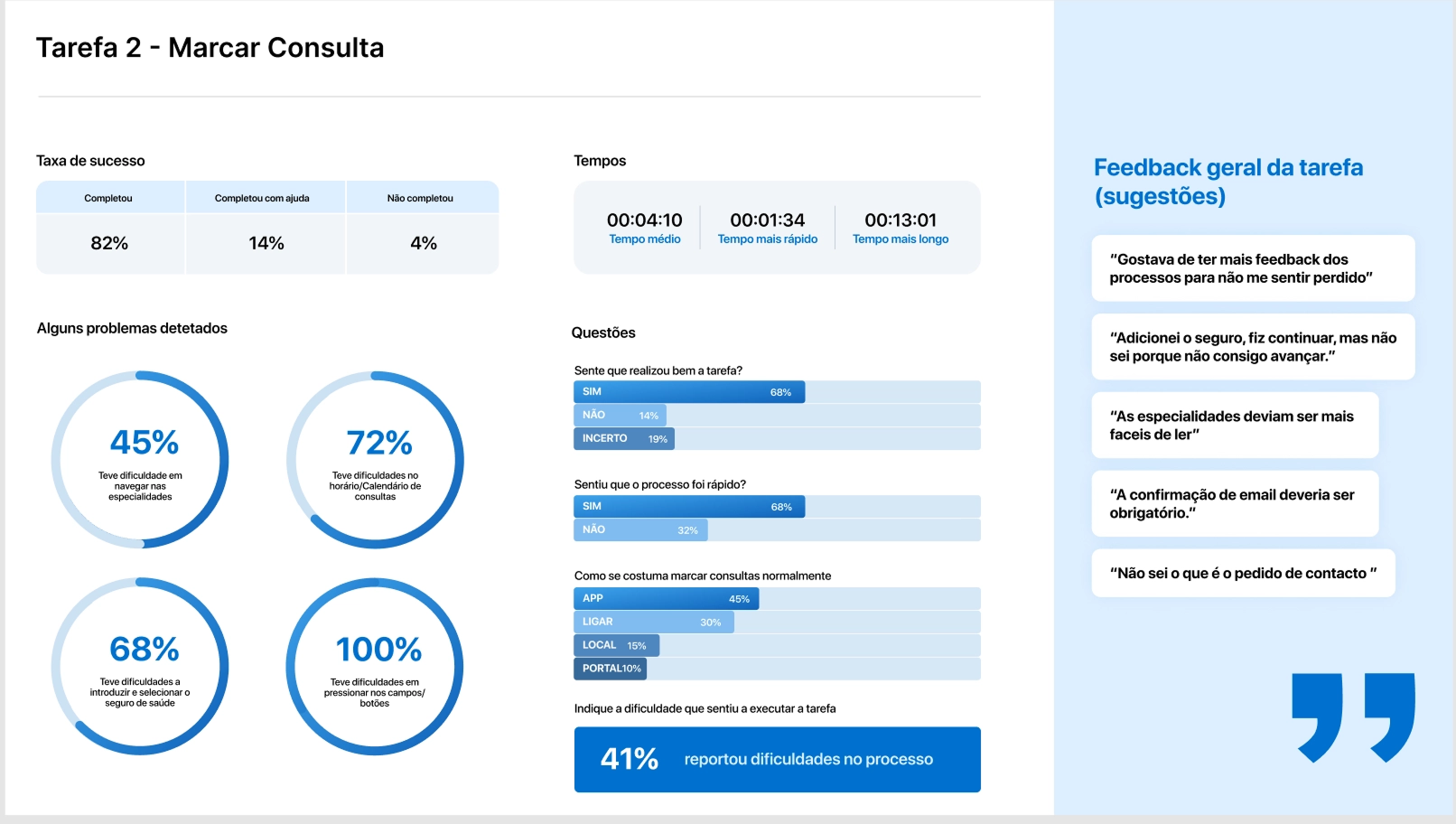Click the 'Tempo mais rápido' label
Viewport: 1456px width, 824px height.
click(768, 239)
